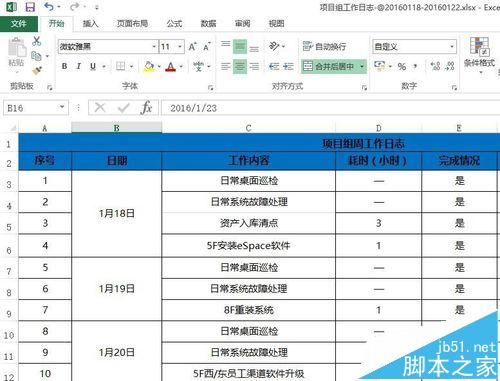
Task: Increase font size with larger A icon
Action: click(193, 47)
